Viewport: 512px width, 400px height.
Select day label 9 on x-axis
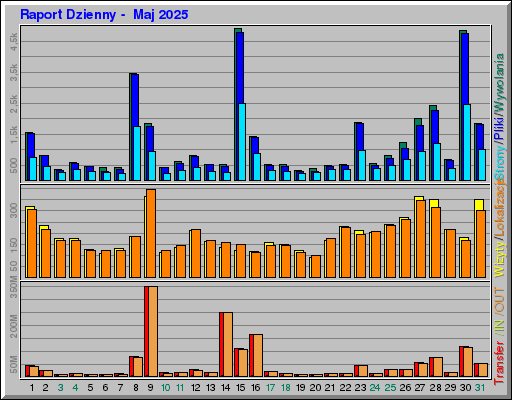(150, 388)
